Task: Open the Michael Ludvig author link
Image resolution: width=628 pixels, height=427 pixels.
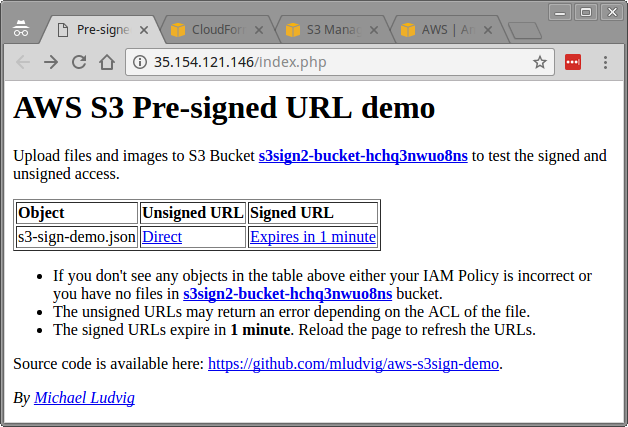Action: 84,398
